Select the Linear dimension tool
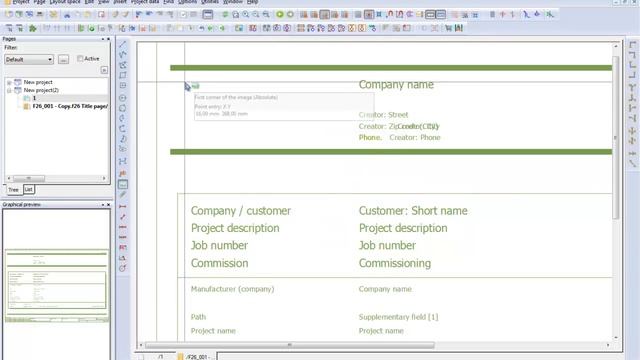640x360 pixels. click(122, 207)
